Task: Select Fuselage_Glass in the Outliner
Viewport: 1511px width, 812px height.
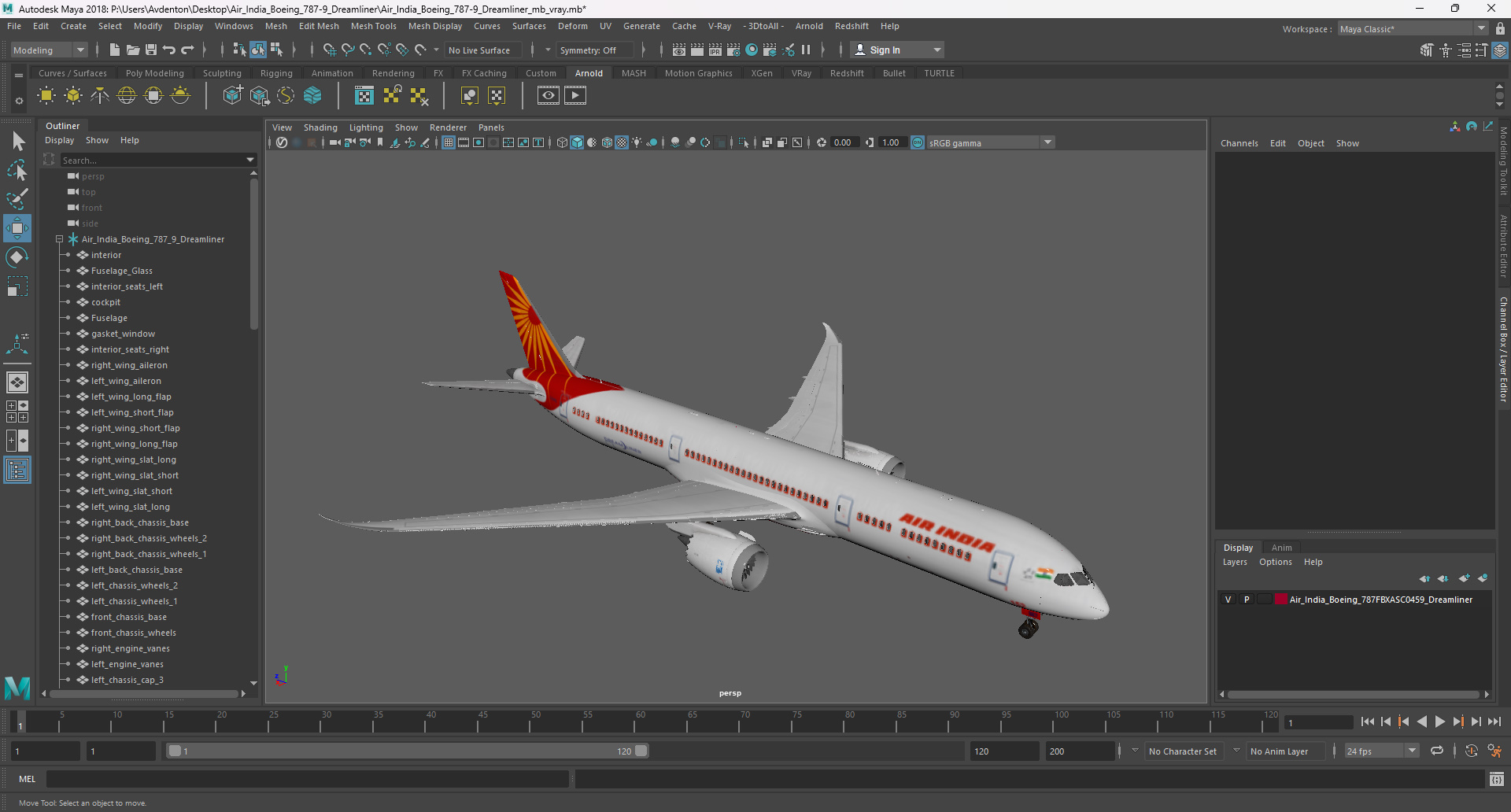Action: tap(121, 271)
